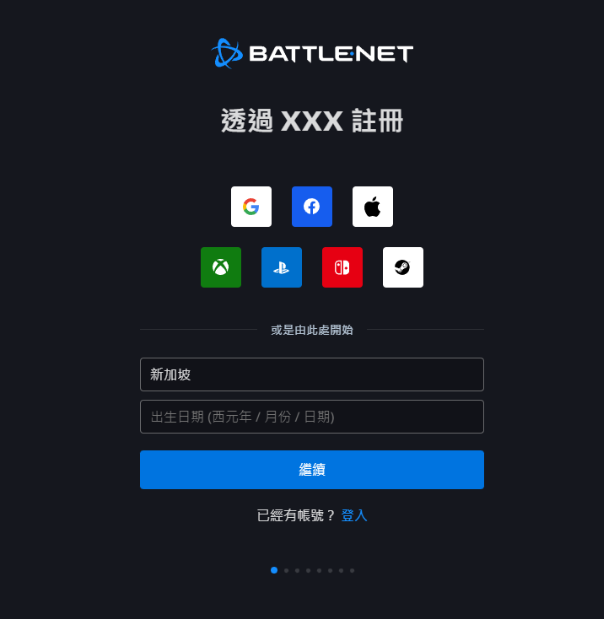Click the PlayStation sign-up icon
This screenshot has height=619, width=604.
point(281,267)
